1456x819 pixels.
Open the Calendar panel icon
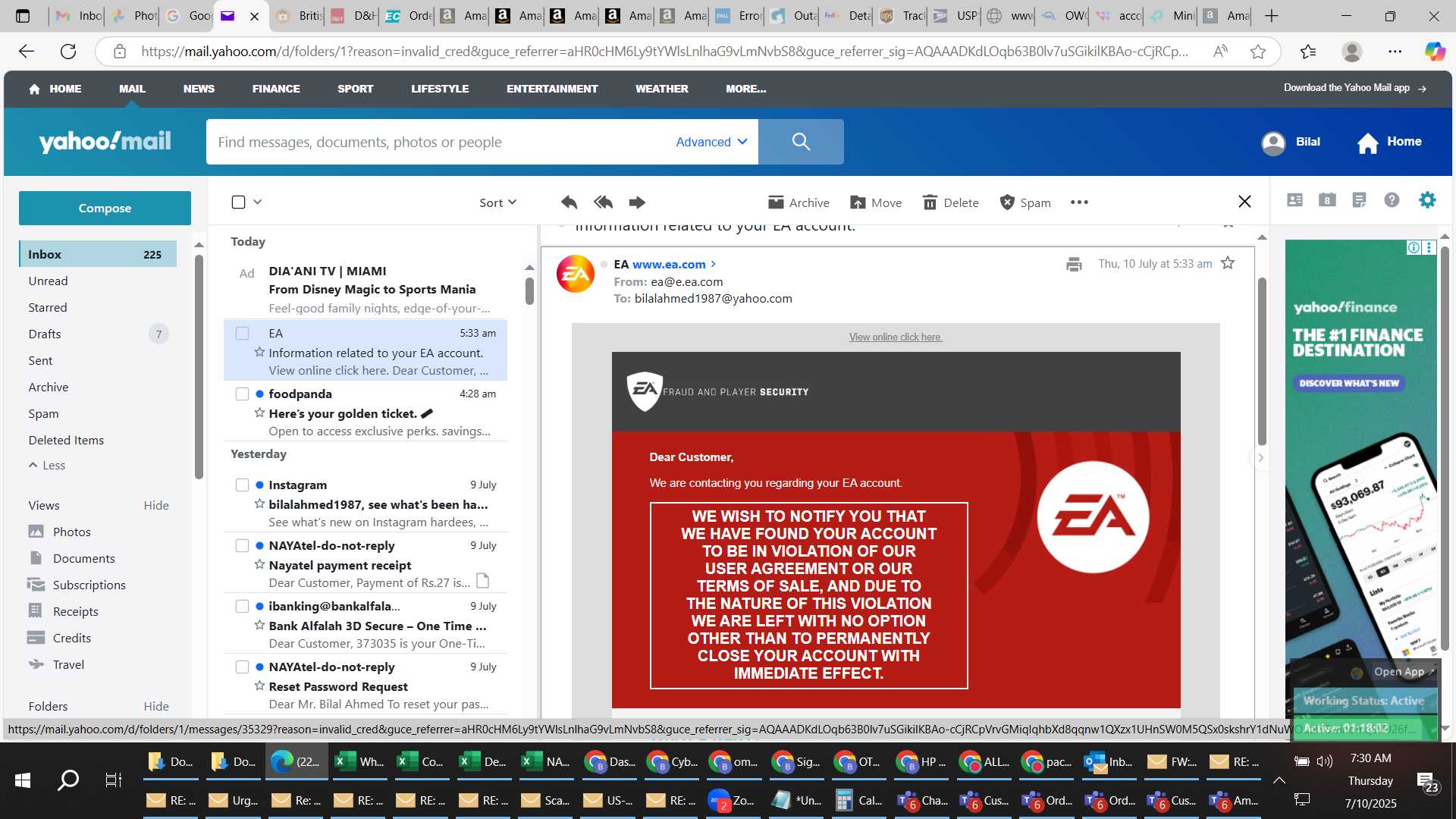point(1327,200)
